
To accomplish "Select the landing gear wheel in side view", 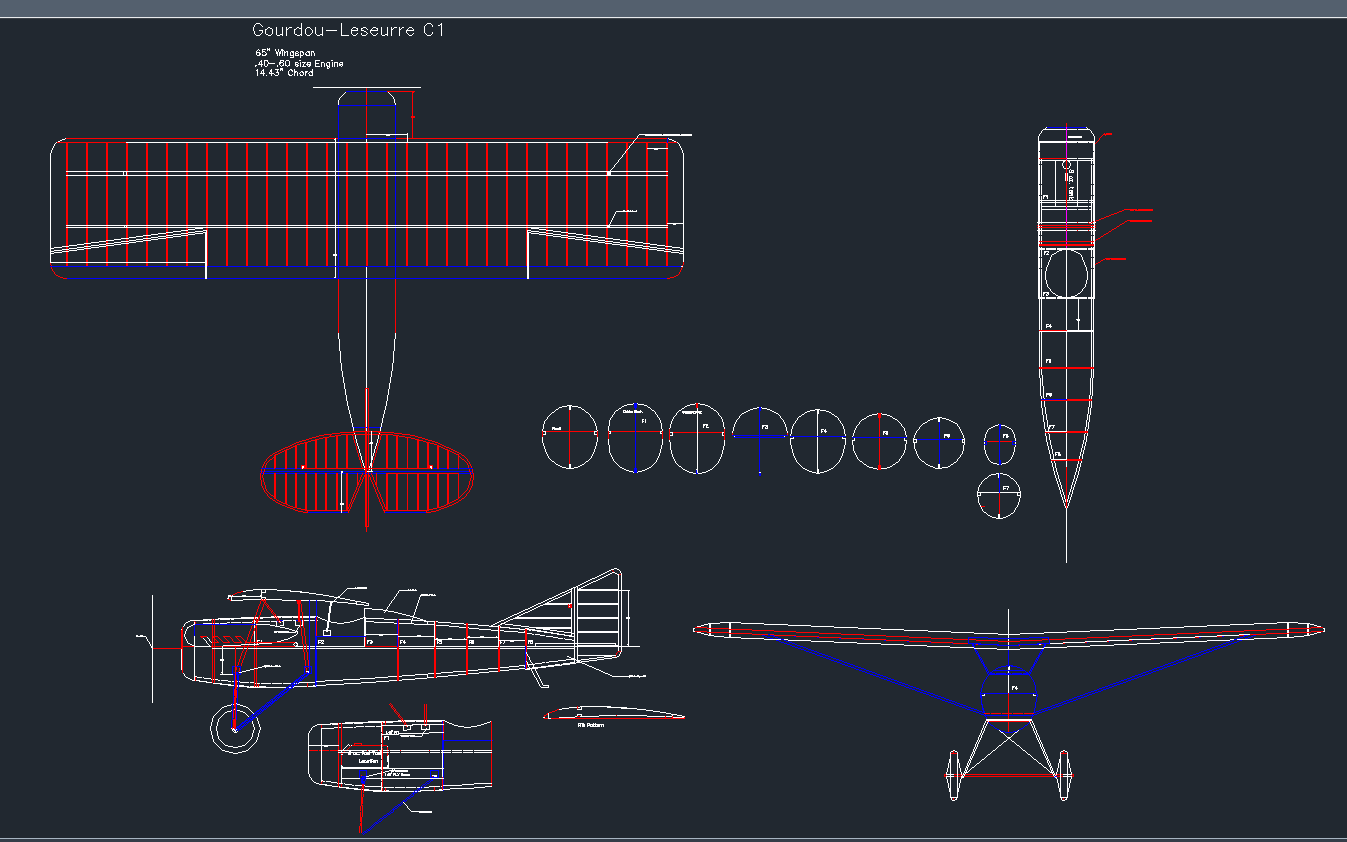I will (x=237, y=731).
